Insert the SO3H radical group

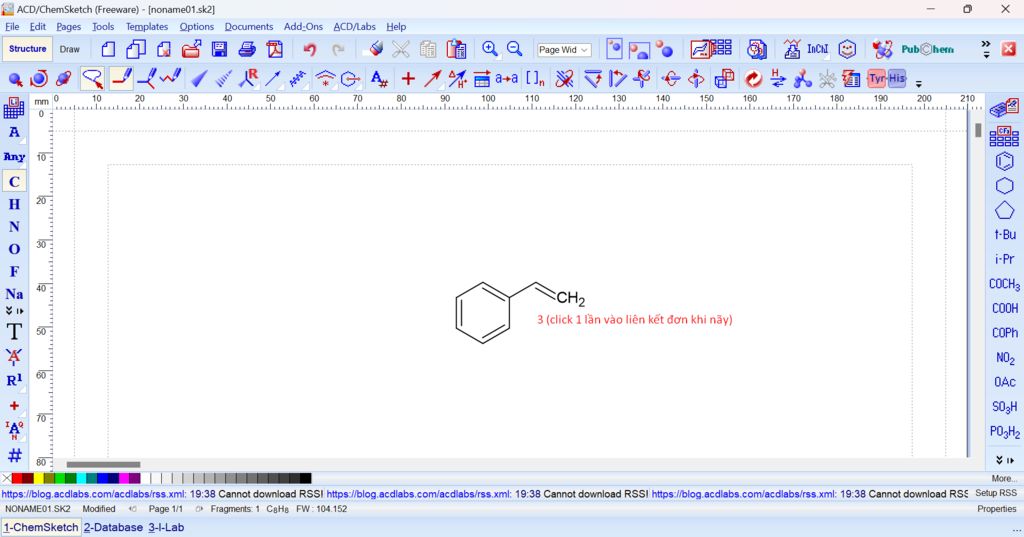tap(1004, 407)
